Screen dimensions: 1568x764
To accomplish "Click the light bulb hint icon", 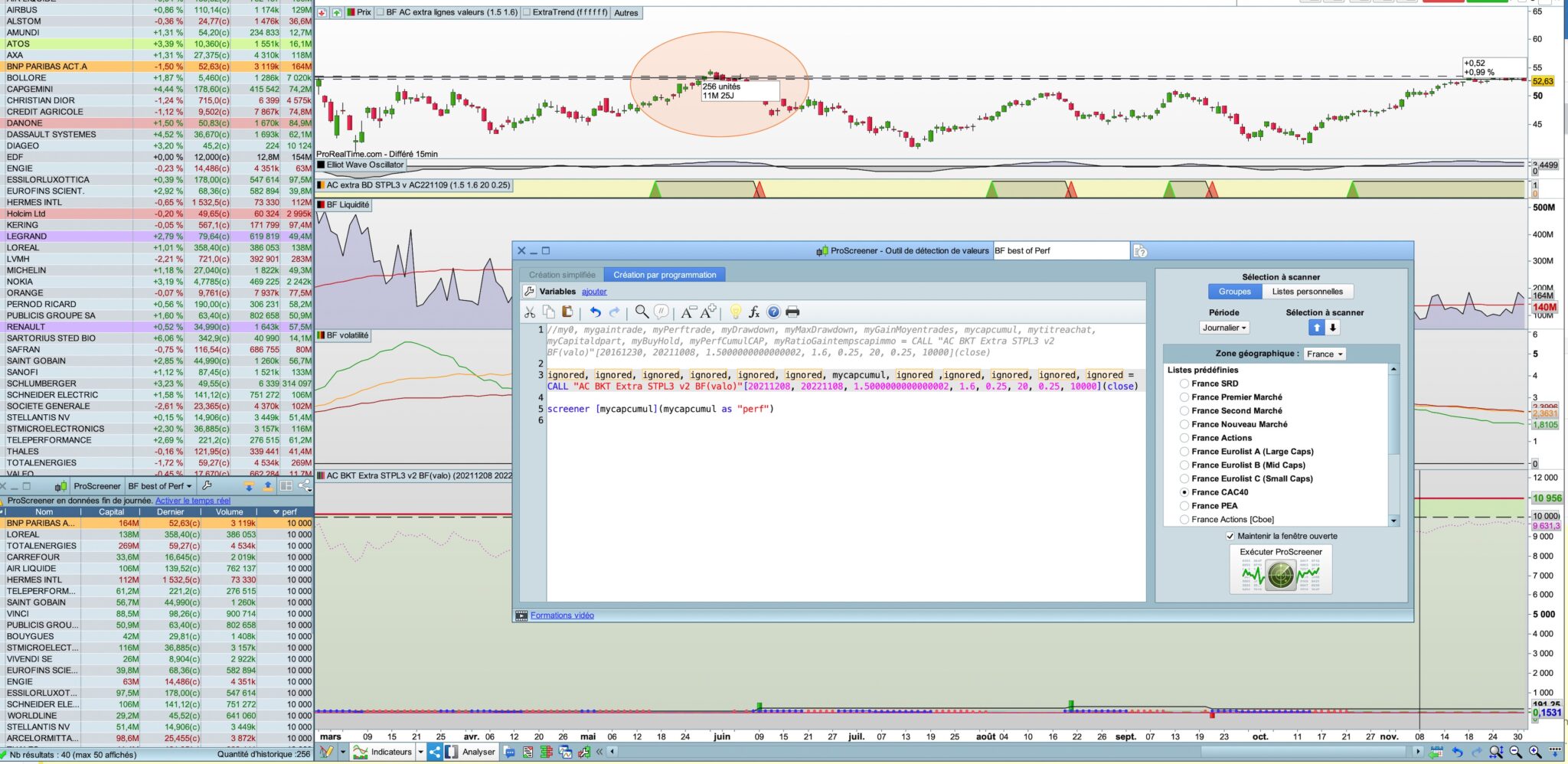I will click(735, 312).
